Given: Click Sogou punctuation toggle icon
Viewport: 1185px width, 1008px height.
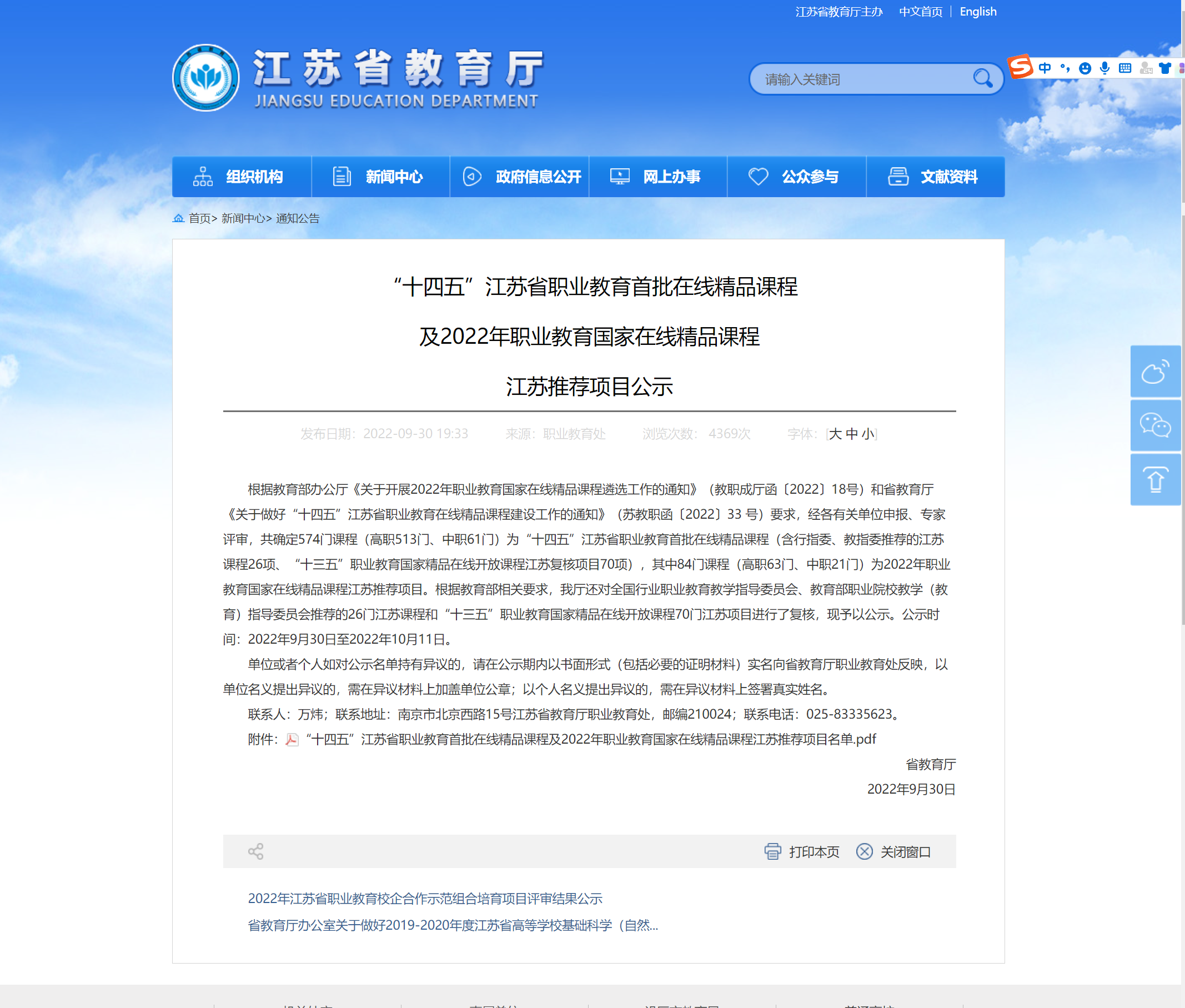Looking at the screenshot, I should [1065, 68].
